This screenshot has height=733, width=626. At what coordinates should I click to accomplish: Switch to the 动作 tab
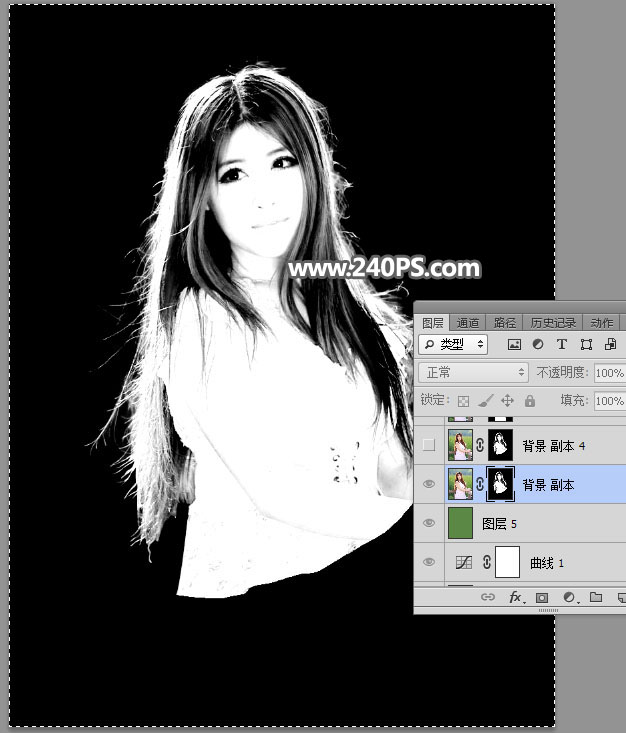(x=602, y=323)
